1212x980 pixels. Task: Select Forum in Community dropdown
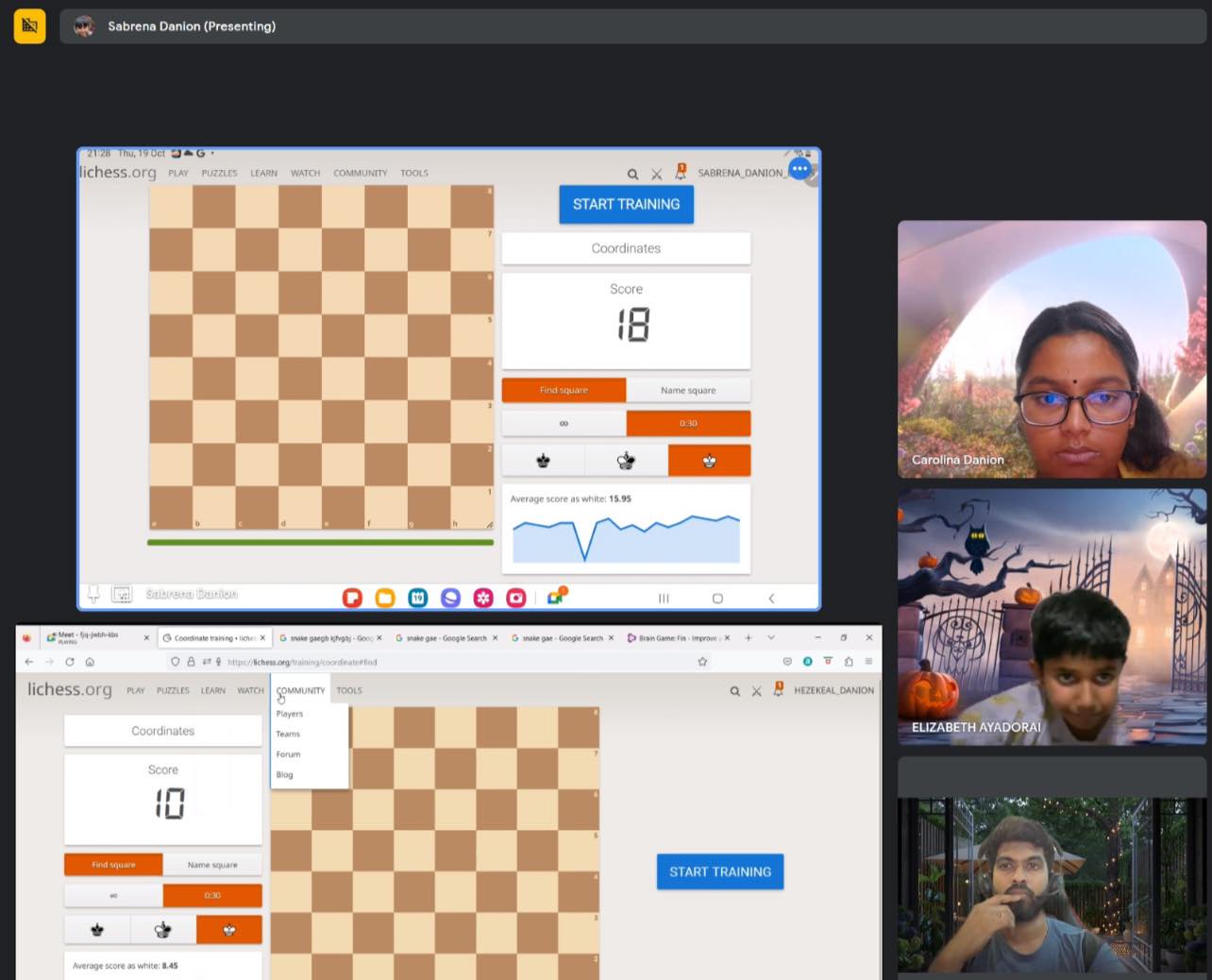click(x=288, y=754)
